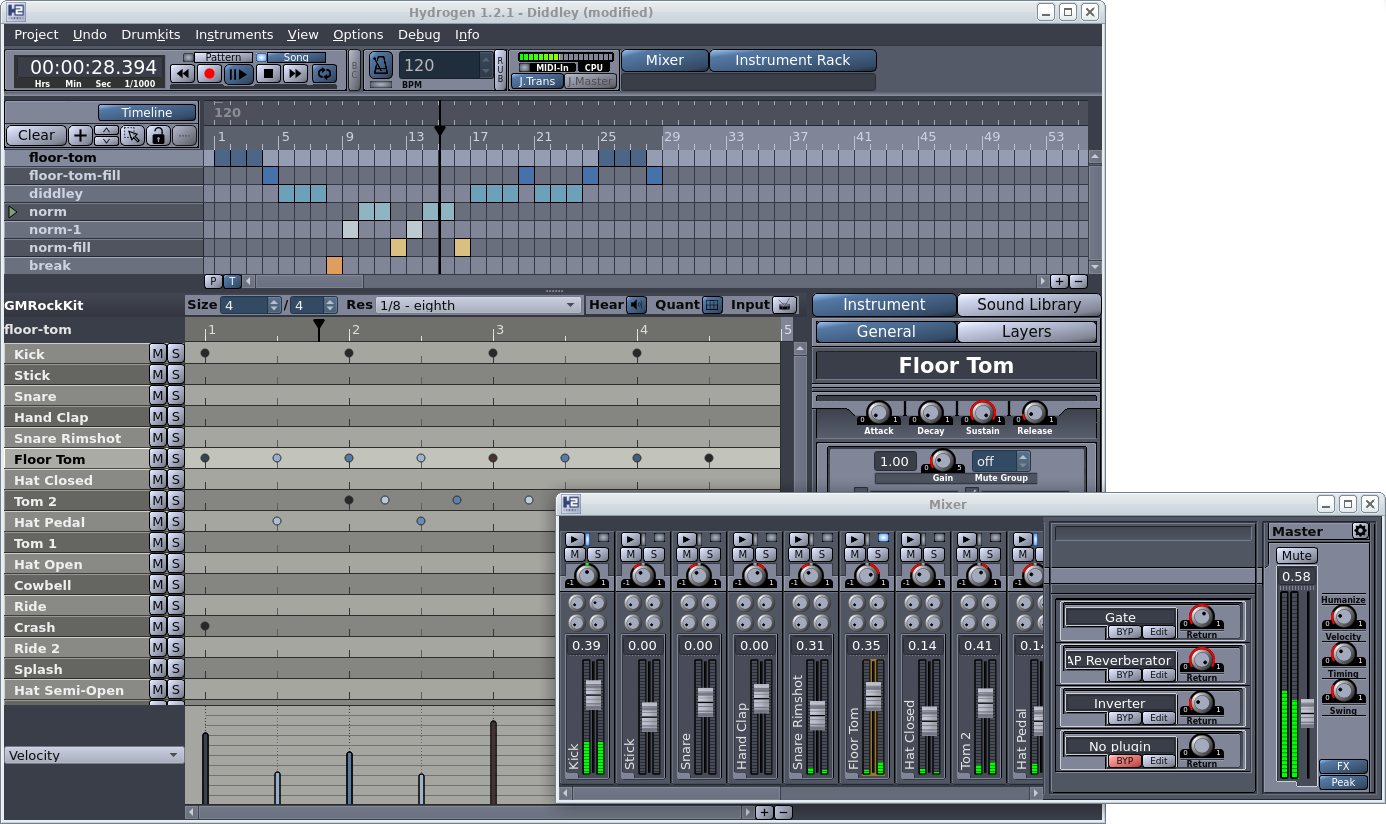This screenshot has height=824, width=1386.
Task: Click the Attack knob
Action: [878, 412]
